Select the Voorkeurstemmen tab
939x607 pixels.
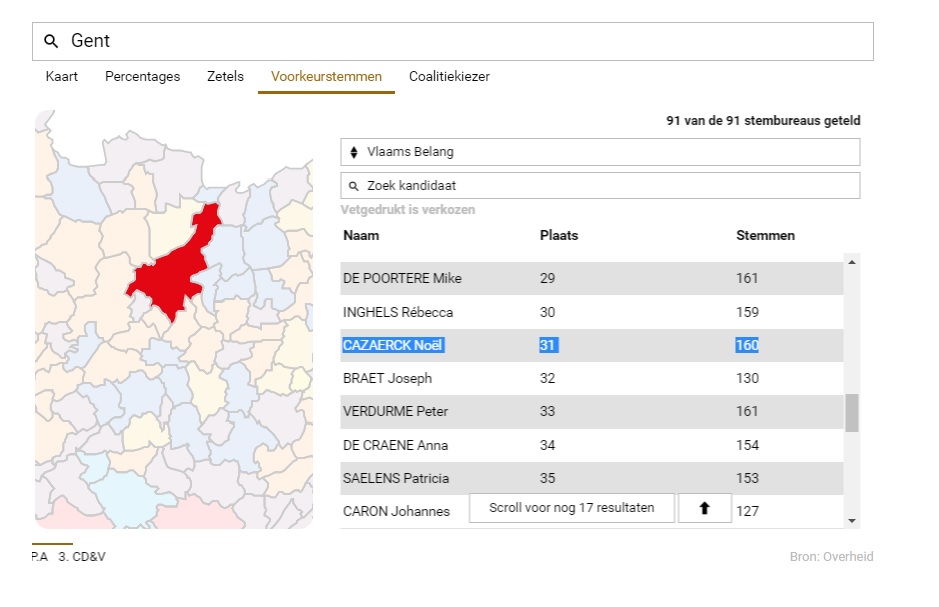click(326, 77)
